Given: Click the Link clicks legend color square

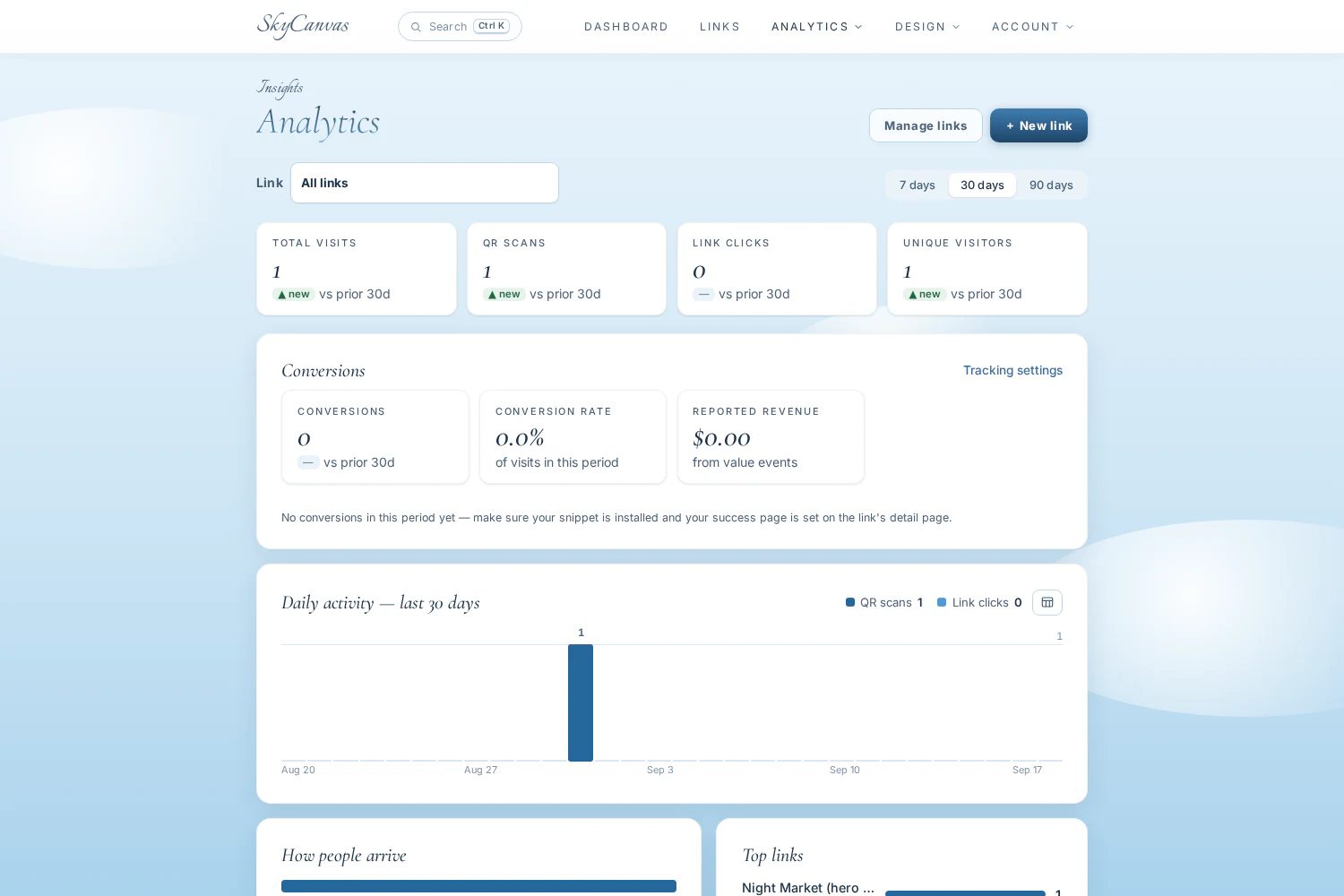Looking at the screenshot, I should pyautogui.click(x=942, y=602).
